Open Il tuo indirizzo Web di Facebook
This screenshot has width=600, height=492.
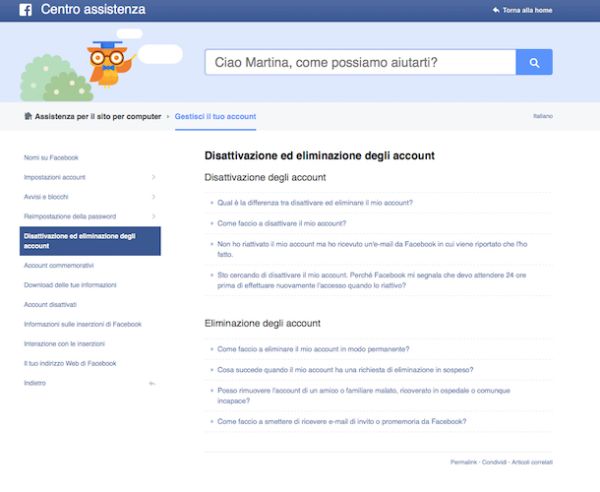coord(70,363)
